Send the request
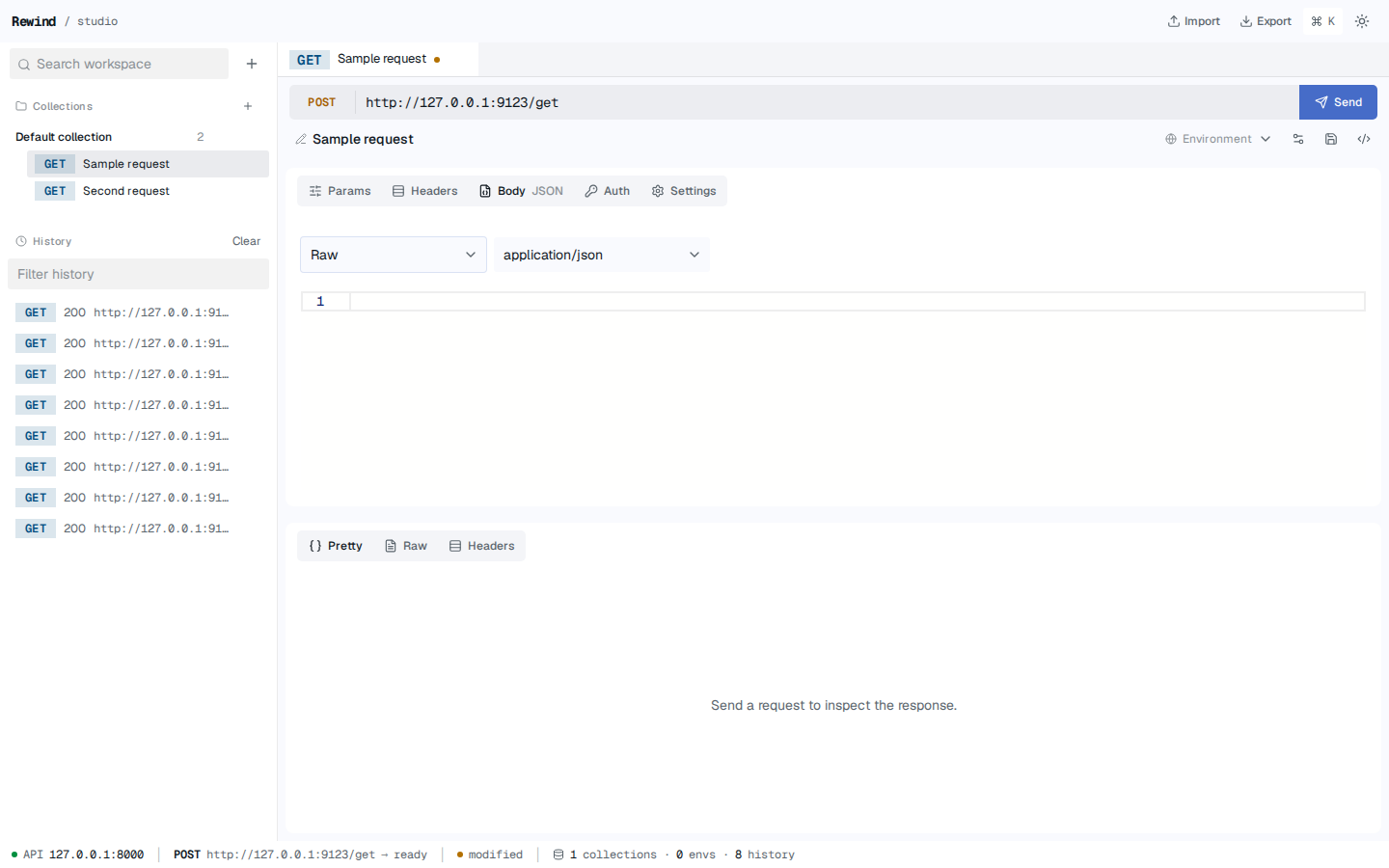The image size is (1389, 868). (1338, 102)
